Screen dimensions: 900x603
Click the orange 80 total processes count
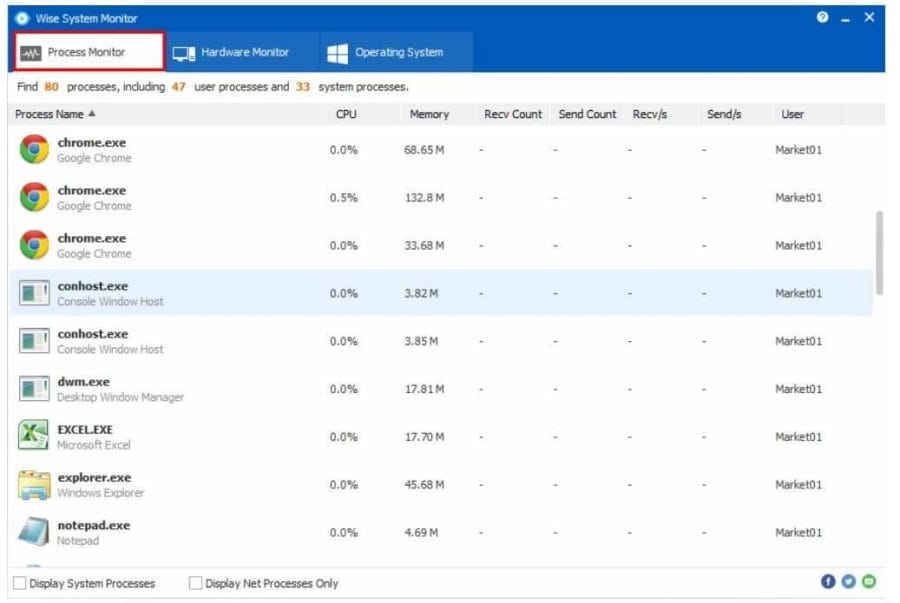pos(52,87)
